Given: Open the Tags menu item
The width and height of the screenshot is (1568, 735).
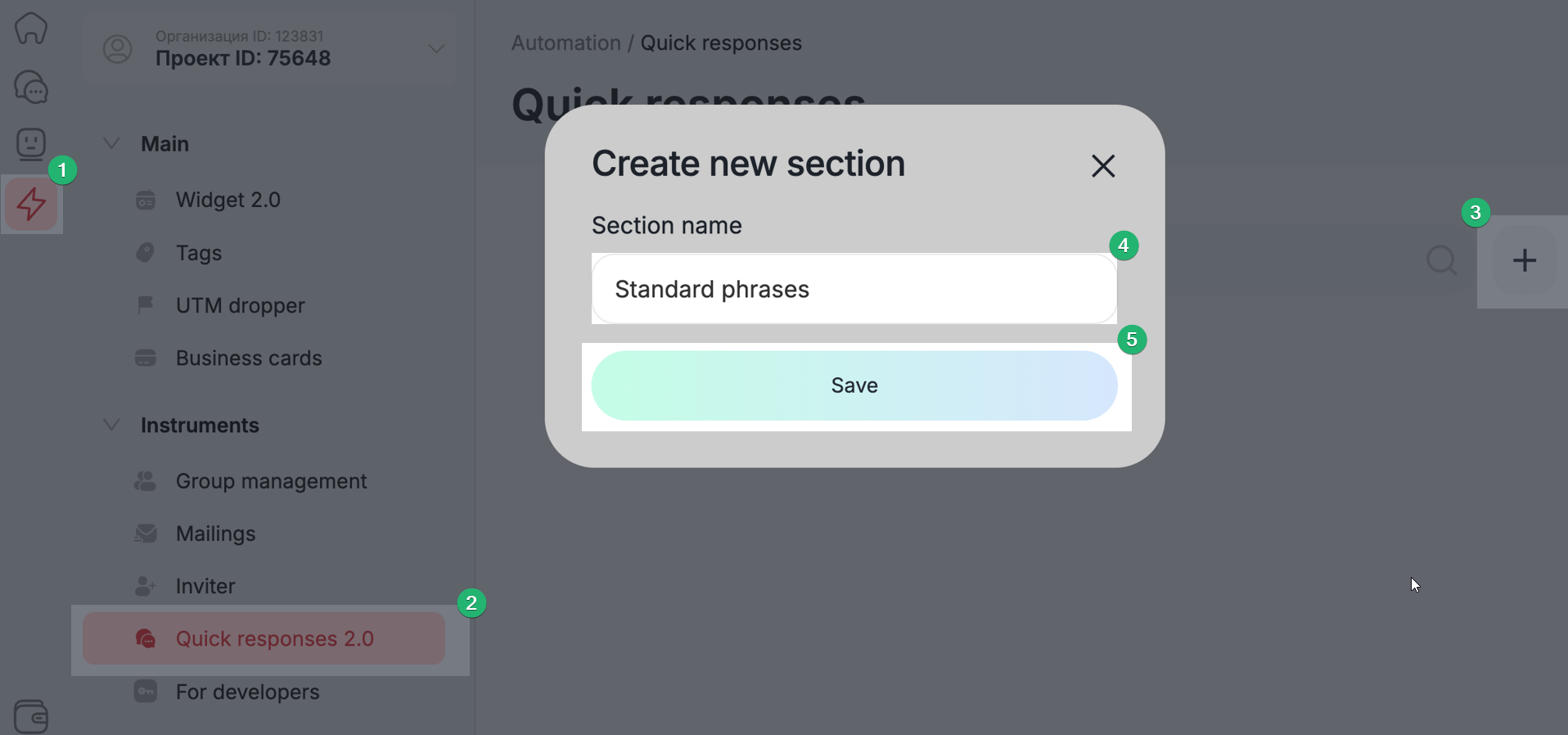Looking at the screenshot, I should click(x=199, y=253).
